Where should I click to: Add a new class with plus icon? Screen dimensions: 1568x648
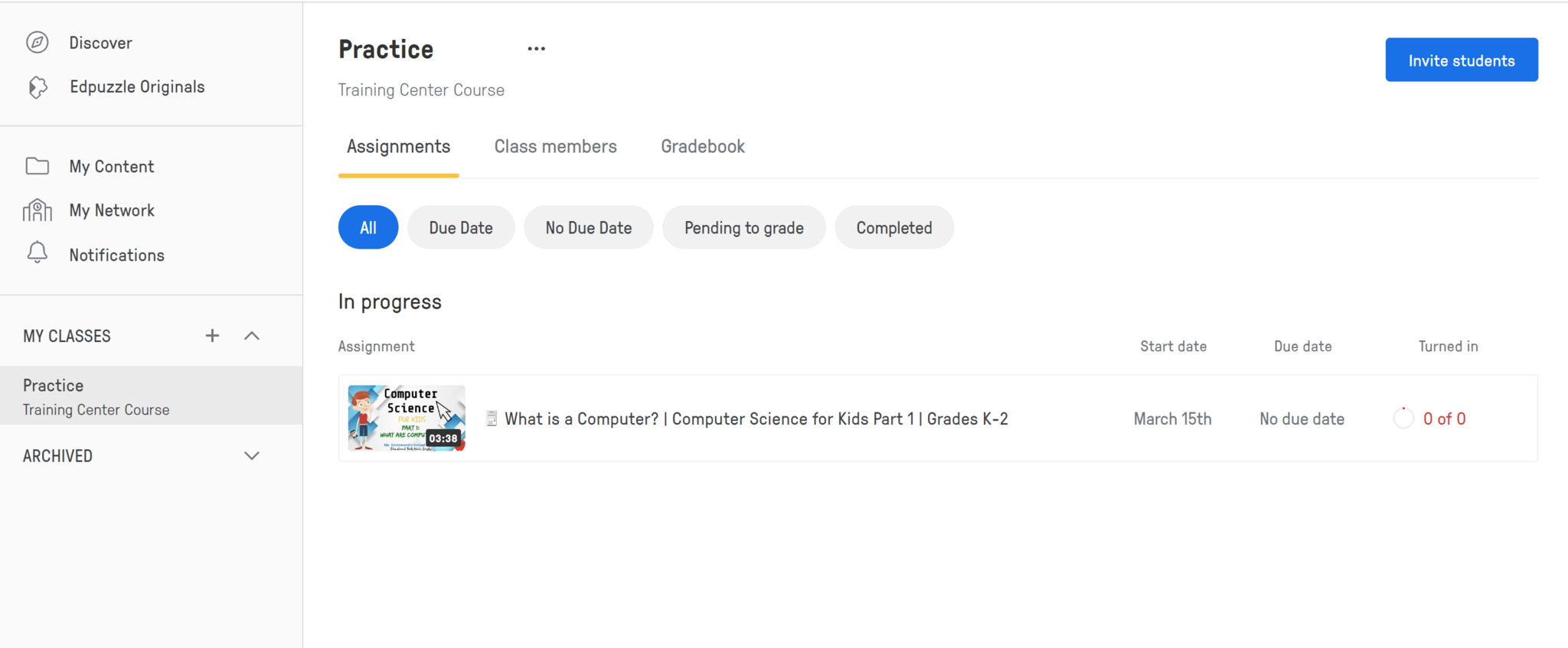212,336
